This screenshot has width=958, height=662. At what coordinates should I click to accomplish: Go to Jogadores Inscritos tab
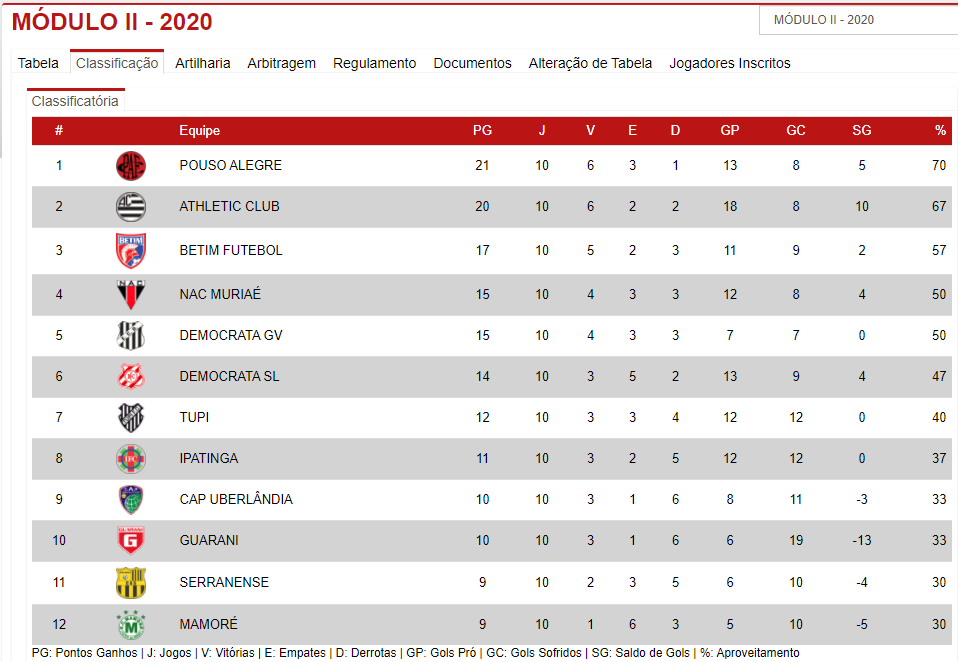729,63
